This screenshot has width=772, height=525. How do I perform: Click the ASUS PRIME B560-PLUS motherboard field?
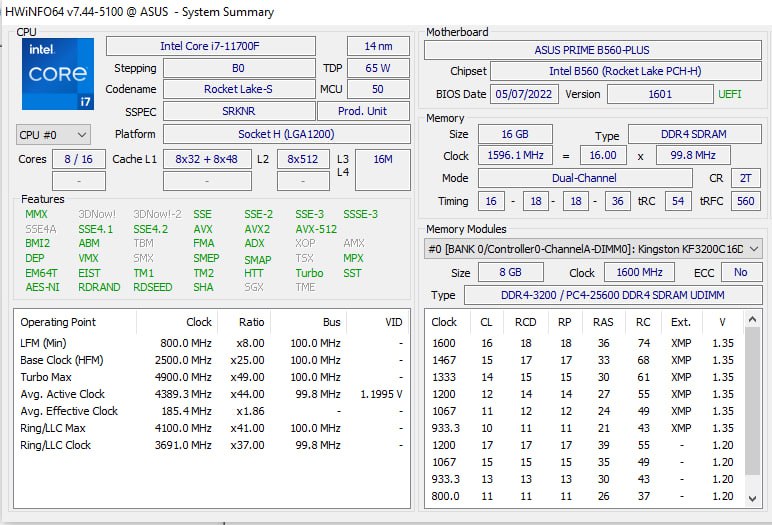[592, 50]
